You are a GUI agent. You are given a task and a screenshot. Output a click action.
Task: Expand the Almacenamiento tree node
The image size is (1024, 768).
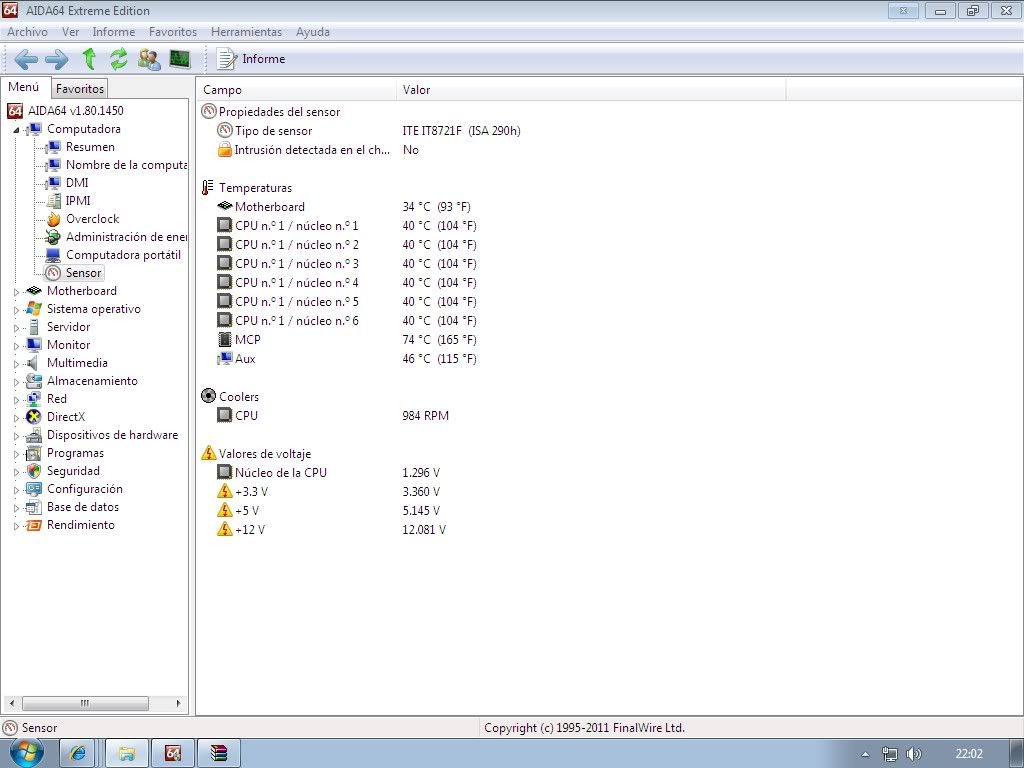tap(16, 382)
